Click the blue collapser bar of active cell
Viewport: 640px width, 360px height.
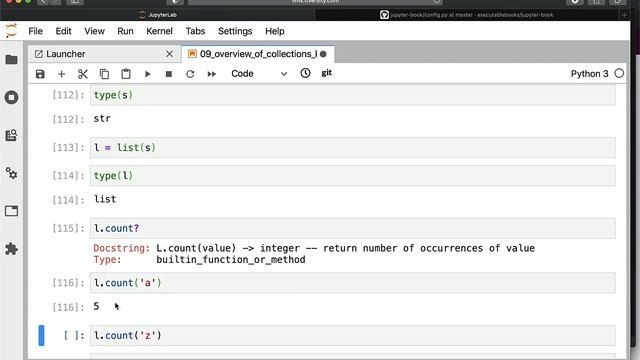(41, 336)
